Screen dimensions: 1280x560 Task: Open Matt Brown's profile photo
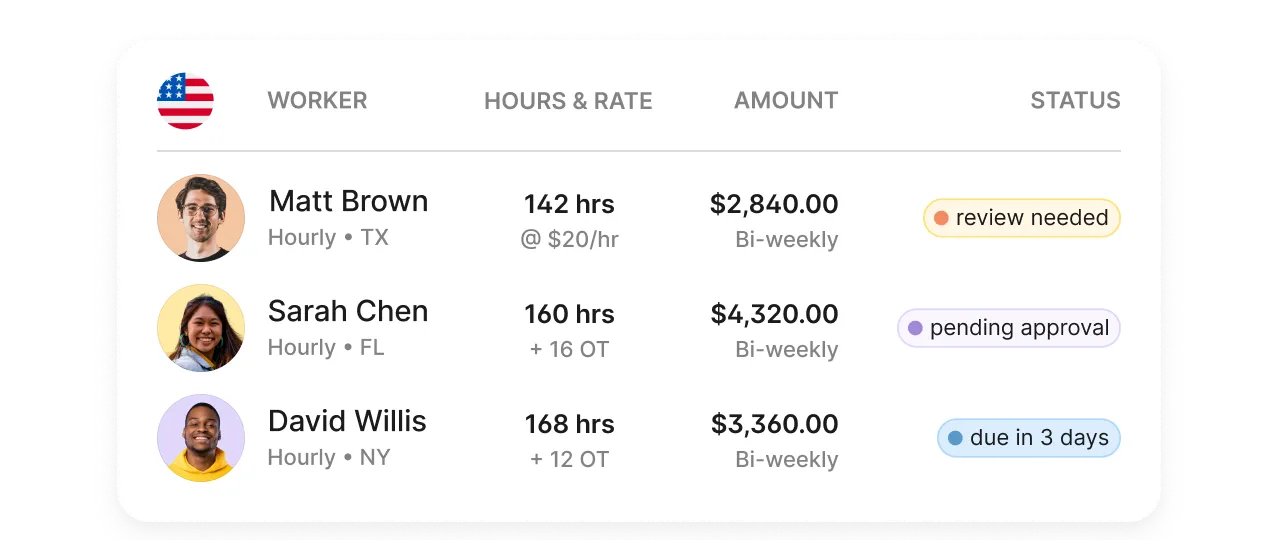[201, 218]
